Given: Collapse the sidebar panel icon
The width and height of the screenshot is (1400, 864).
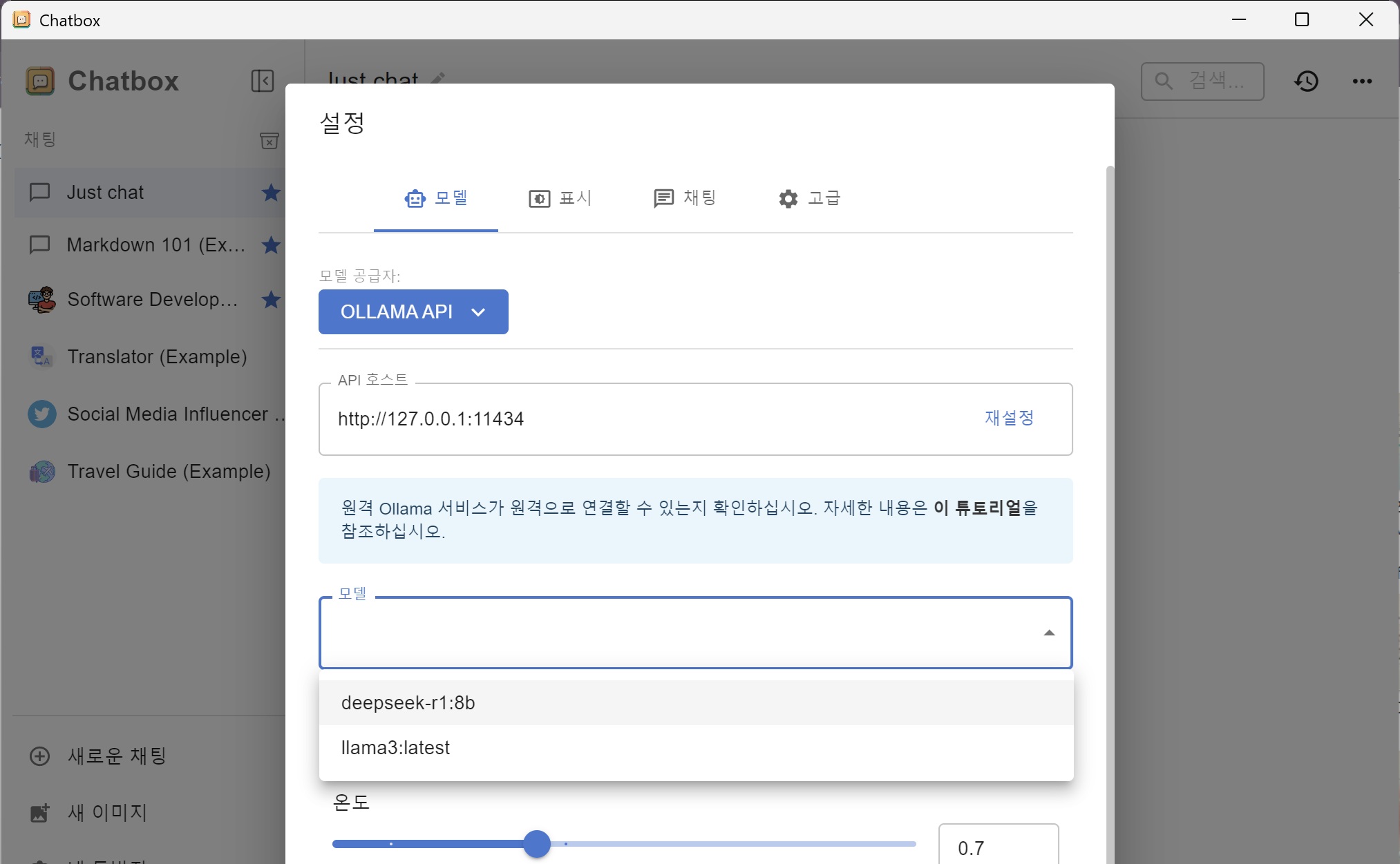Looking at the screenshot, I should click(262, 81).
